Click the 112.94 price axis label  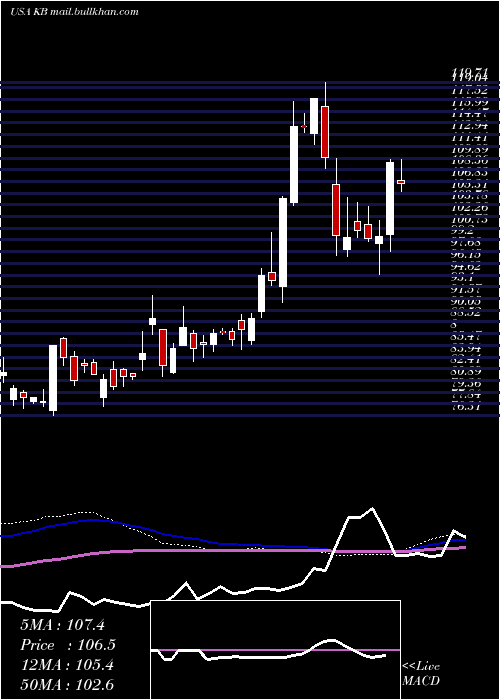[469, 125]
